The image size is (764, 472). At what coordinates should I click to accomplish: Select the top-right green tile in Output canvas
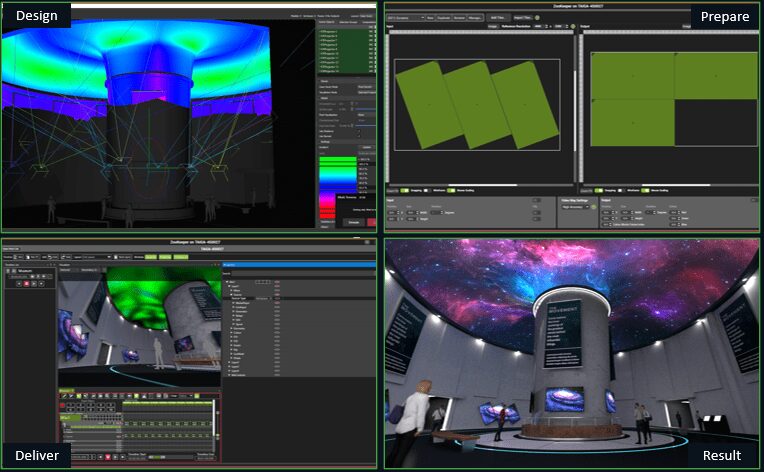(716, 76)
